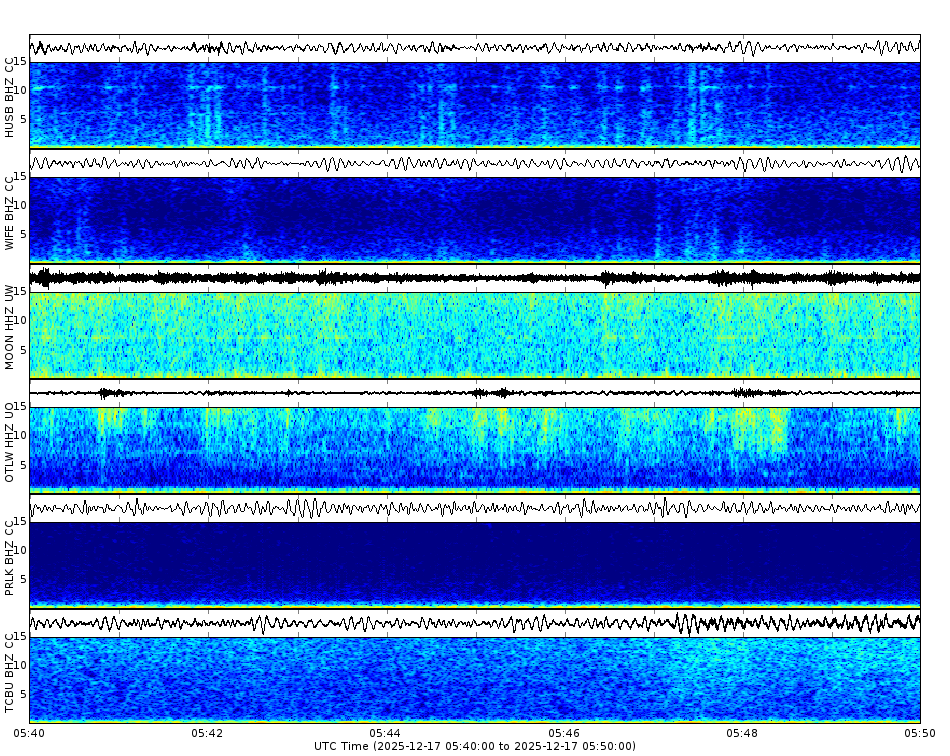
Task: Click the UTC Time axis title
Action: [x=475, y=745]
